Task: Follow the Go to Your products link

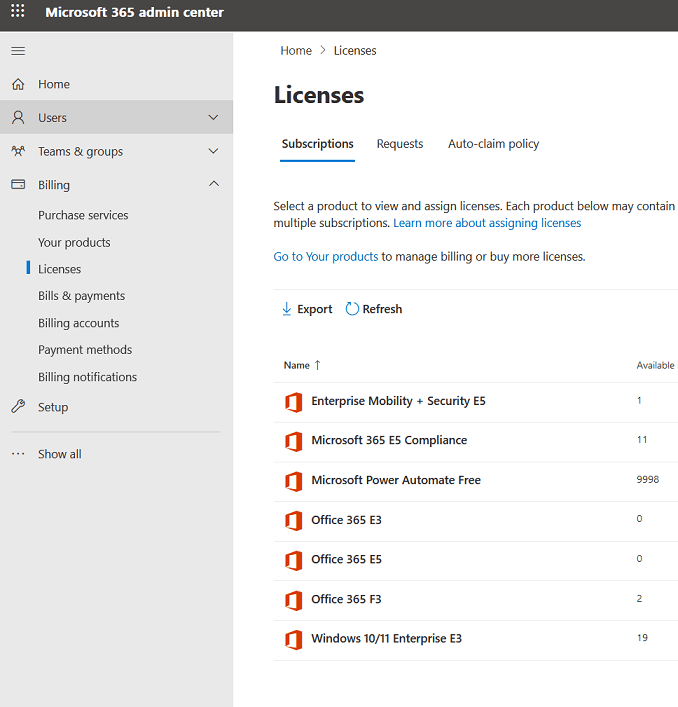Action: (325, 257)
